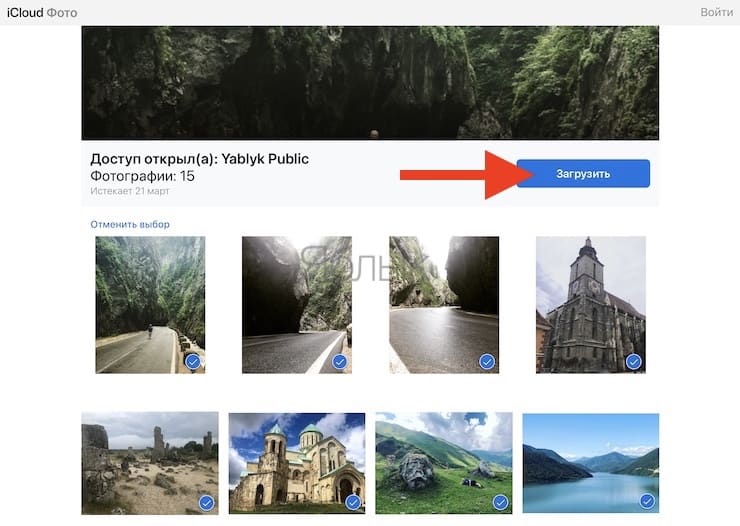This screenshot has width=740, height=526.
Task: Click the blue Загрузить download button
Action: click(583, 174)
